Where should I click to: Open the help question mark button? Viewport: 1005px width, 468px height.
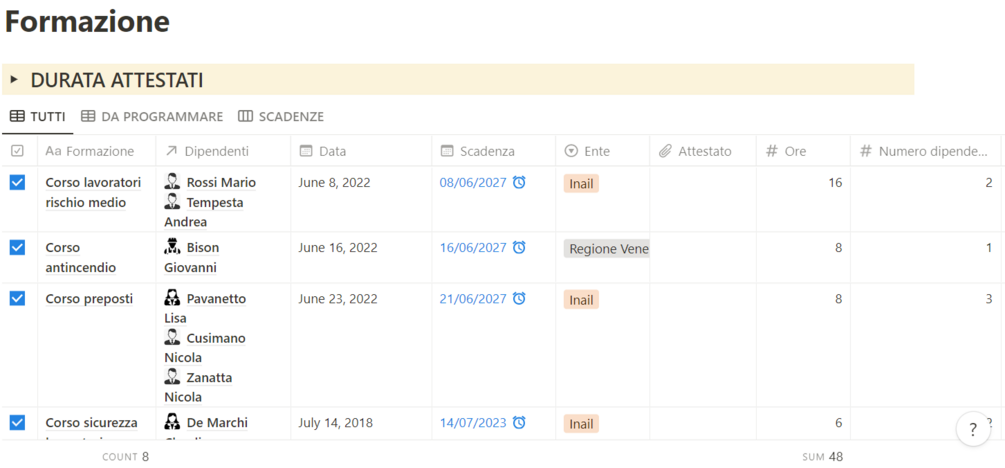(x=973, y=429)
